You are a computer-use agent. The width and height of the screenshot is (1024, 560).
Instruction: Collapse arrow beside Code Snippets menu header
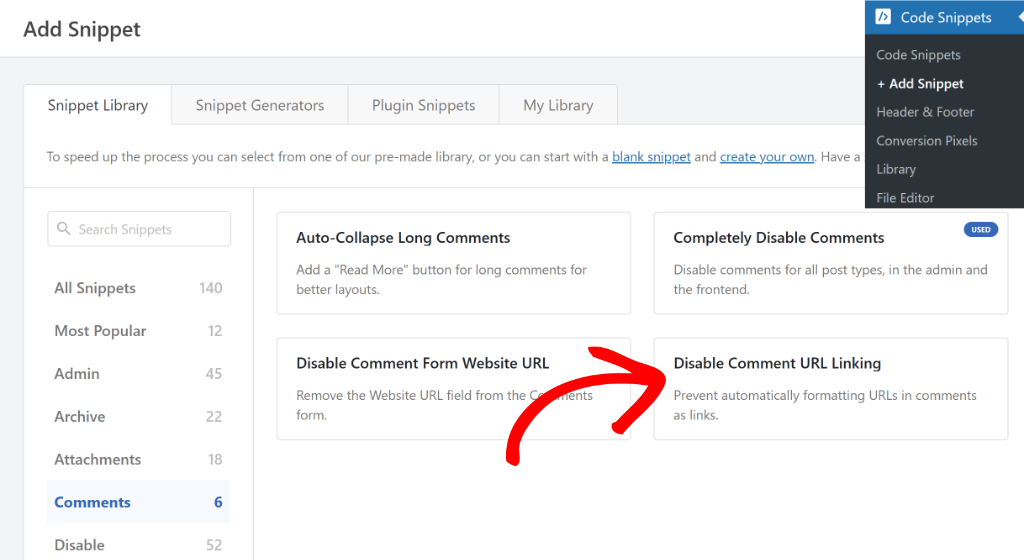[1020, 18]
